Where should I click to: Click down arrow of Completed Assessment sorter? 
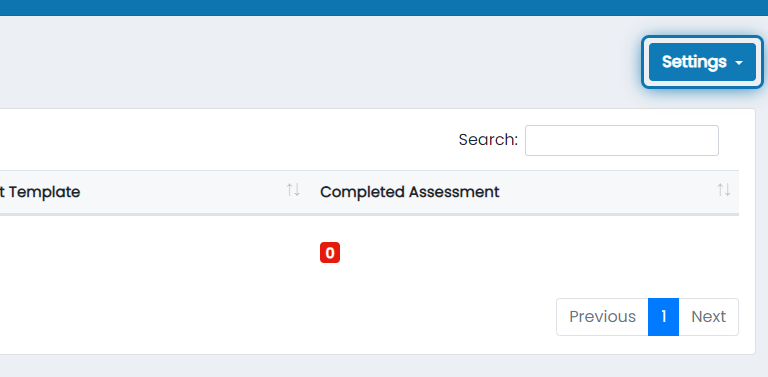click(727, 189)
